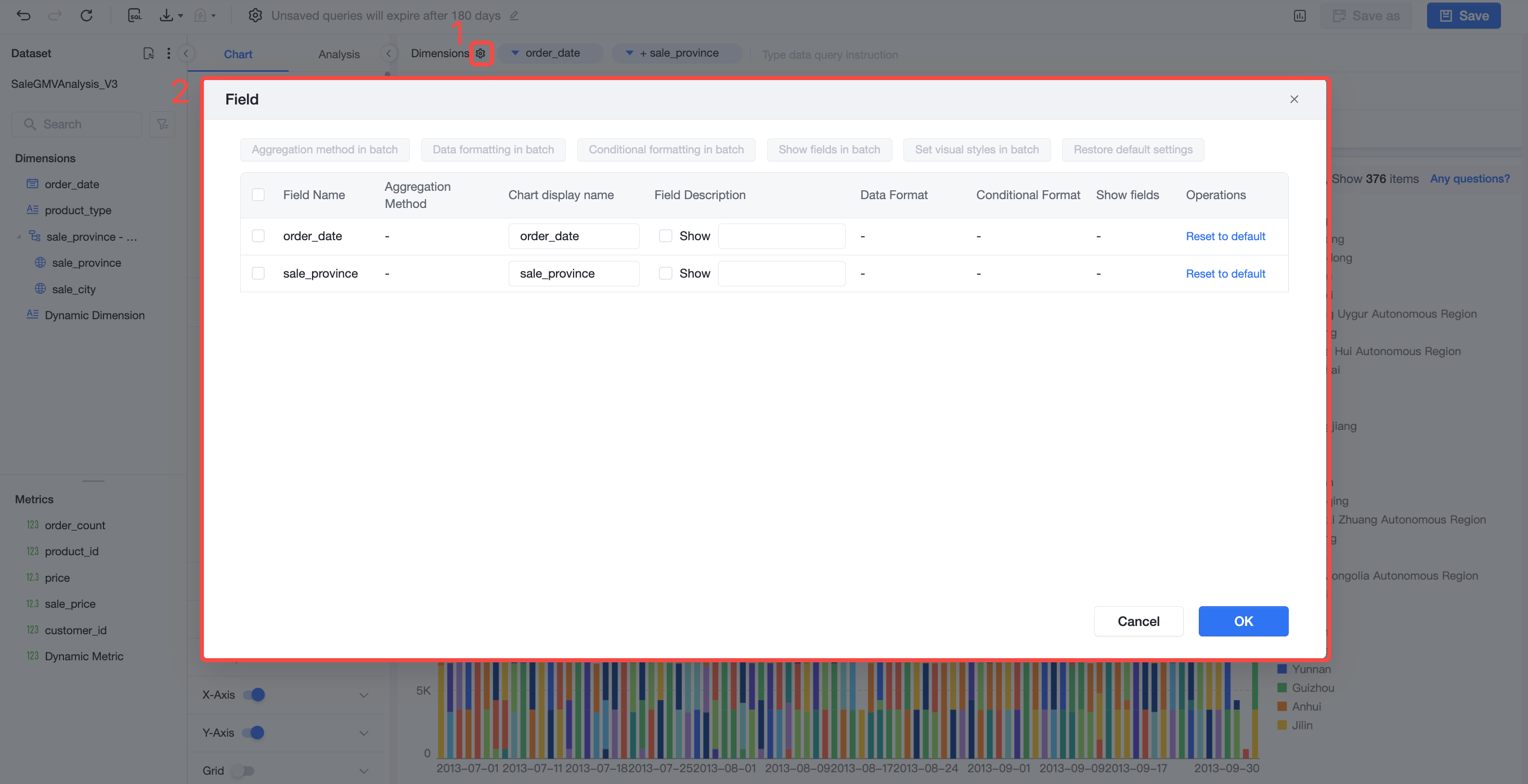
Task: Collapse the sale_province hierarchy tree
Action: [x=19, y=237]
